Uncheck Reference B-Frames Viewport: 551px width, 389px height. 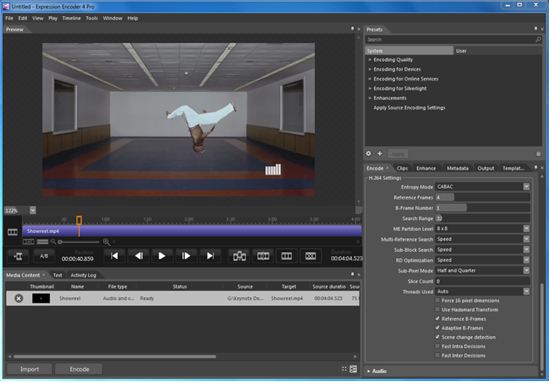click(x=437, y=319)
